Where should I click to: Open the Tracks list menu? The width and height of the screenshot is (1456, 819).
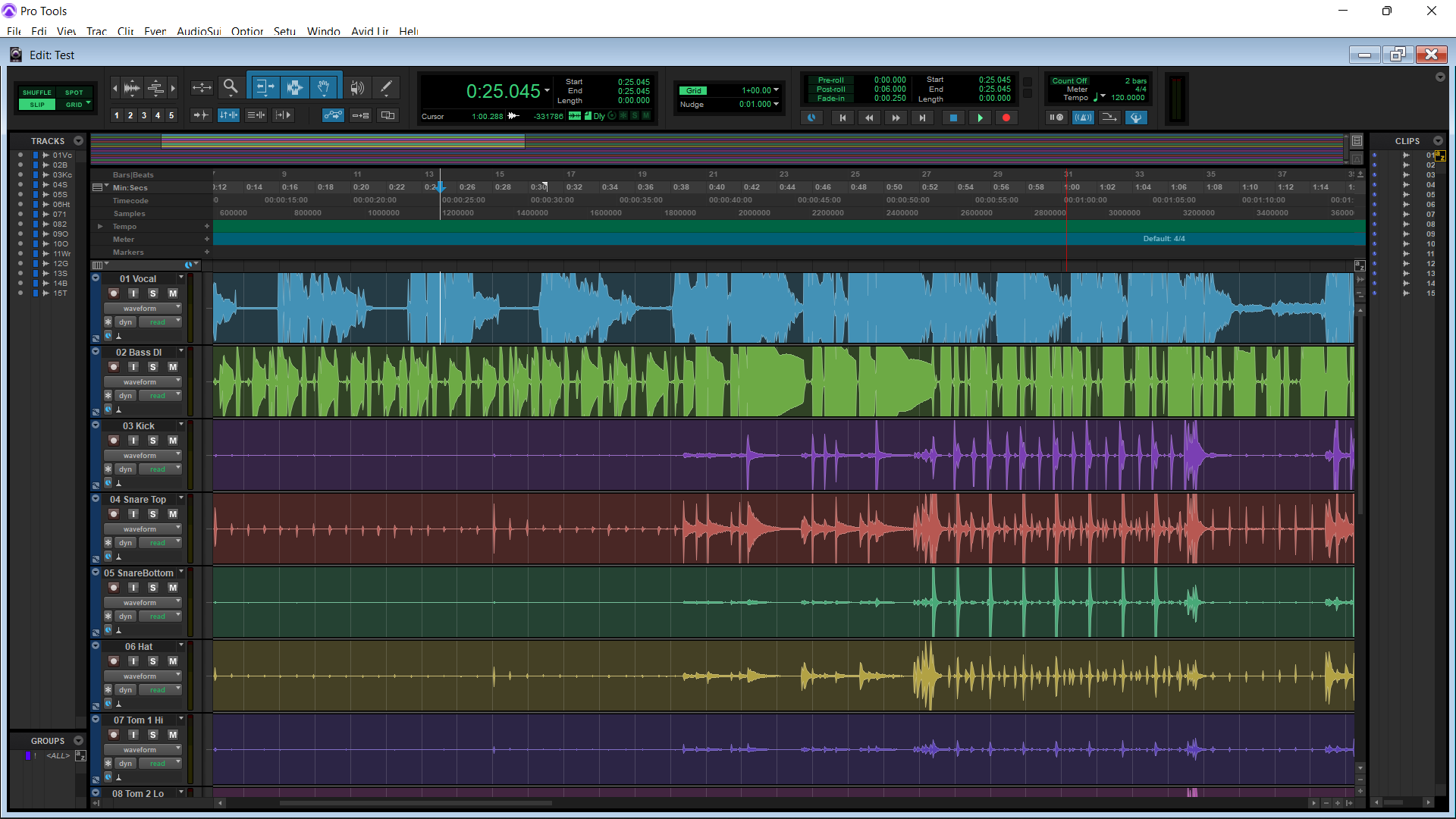point(78,141)
